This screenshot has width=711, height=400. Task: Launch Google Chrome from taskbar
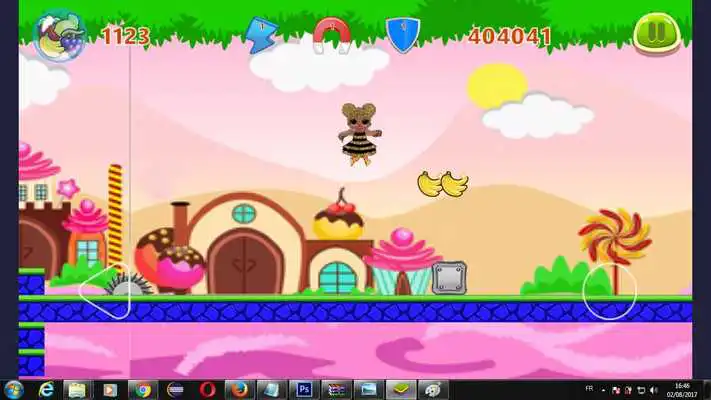143,390
